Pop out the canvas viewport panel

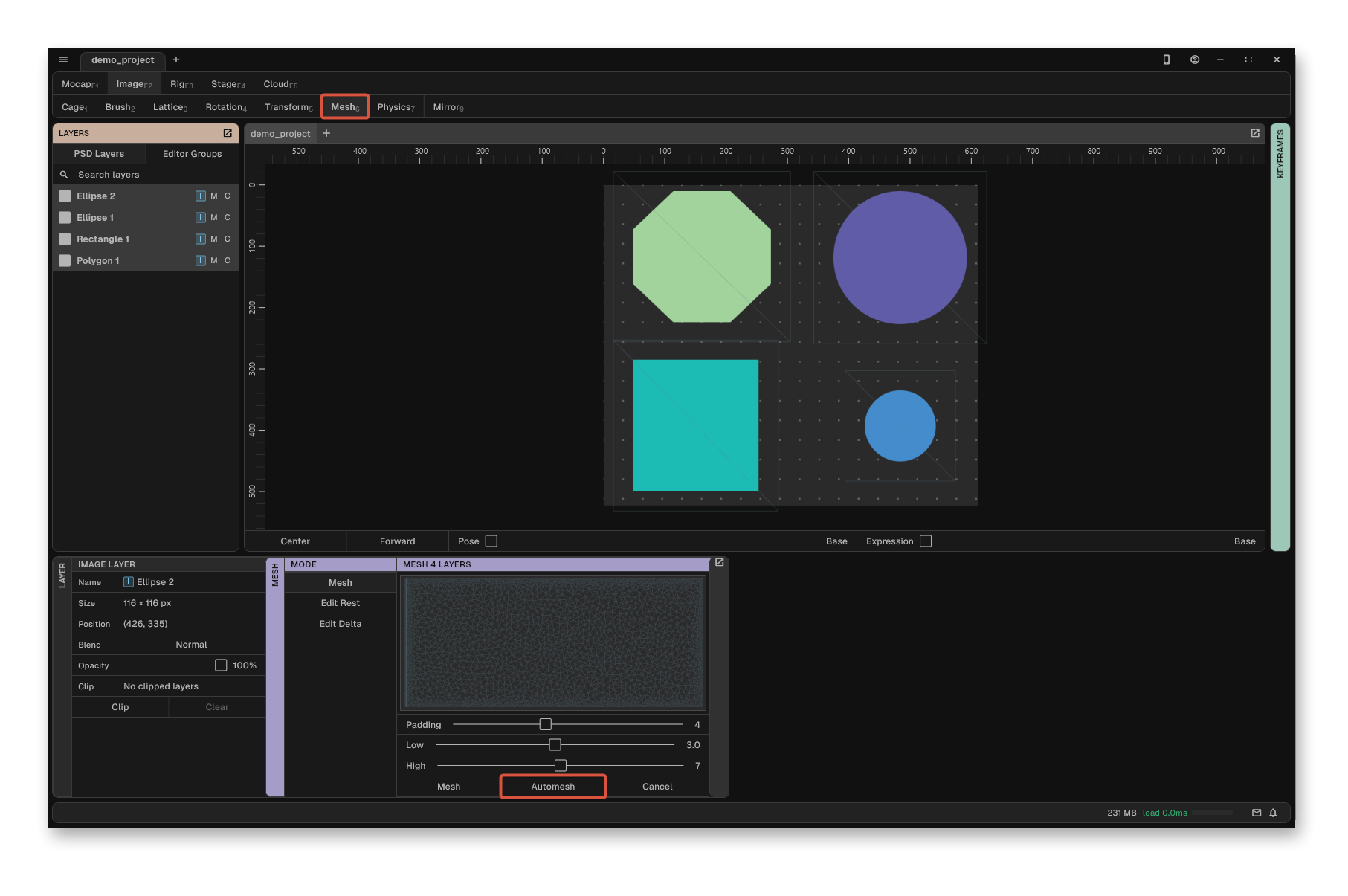click(1255, 133)
